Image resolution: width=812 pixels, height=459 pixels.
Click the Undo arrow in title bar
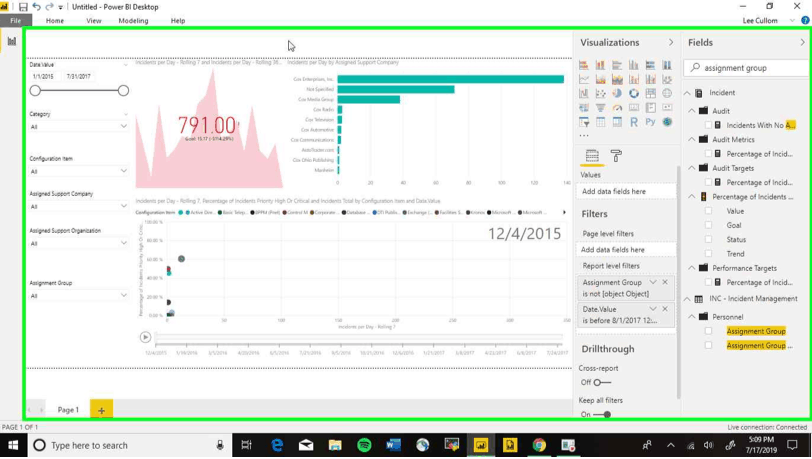tap(36, 7)
